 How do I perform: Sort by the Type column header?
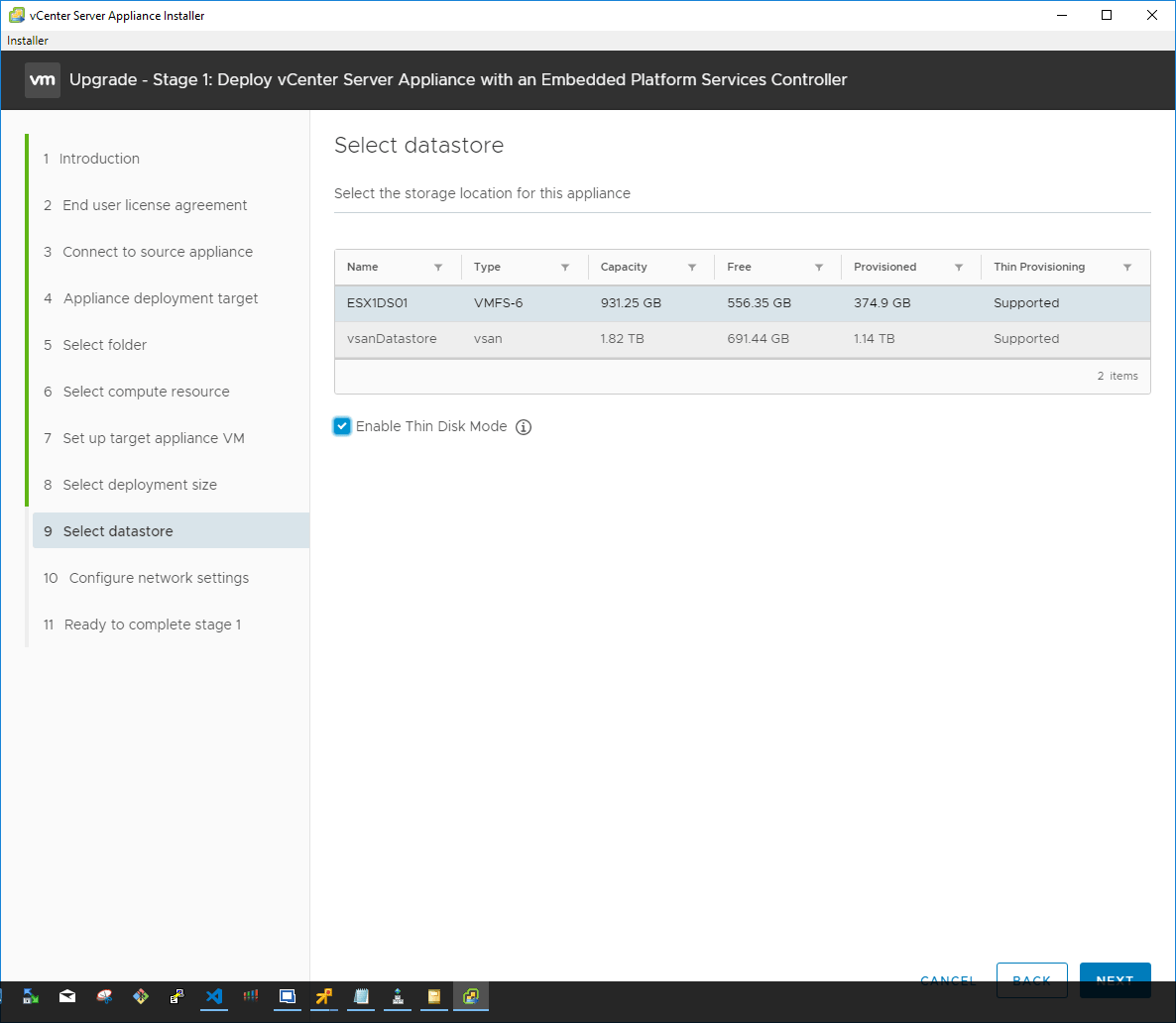click(487, 267)
